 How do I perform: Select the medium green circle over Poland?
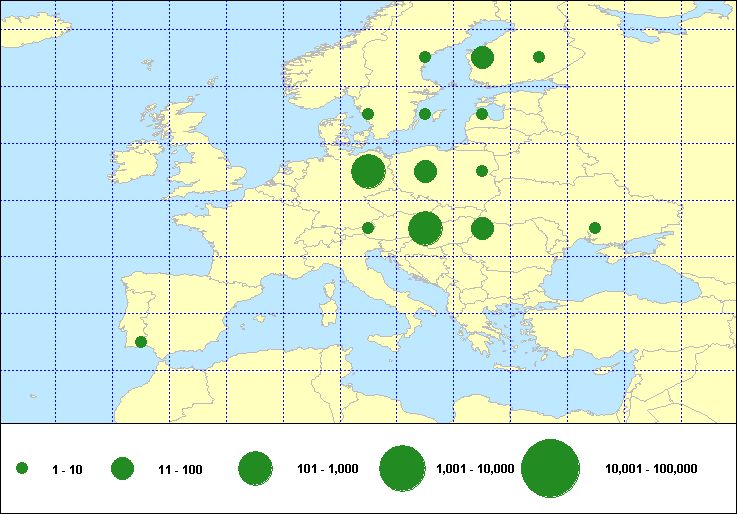pos(425,171)
